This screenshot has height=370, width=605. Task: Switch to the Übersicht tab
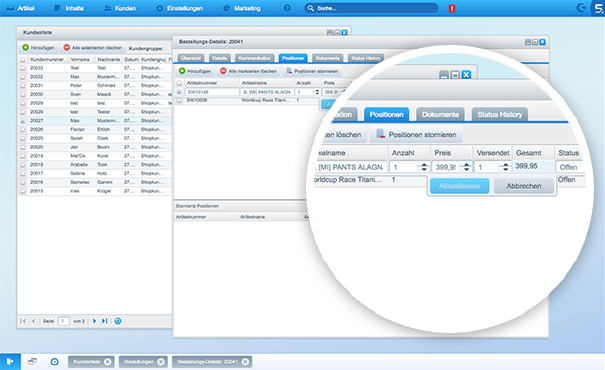(191, 58)
